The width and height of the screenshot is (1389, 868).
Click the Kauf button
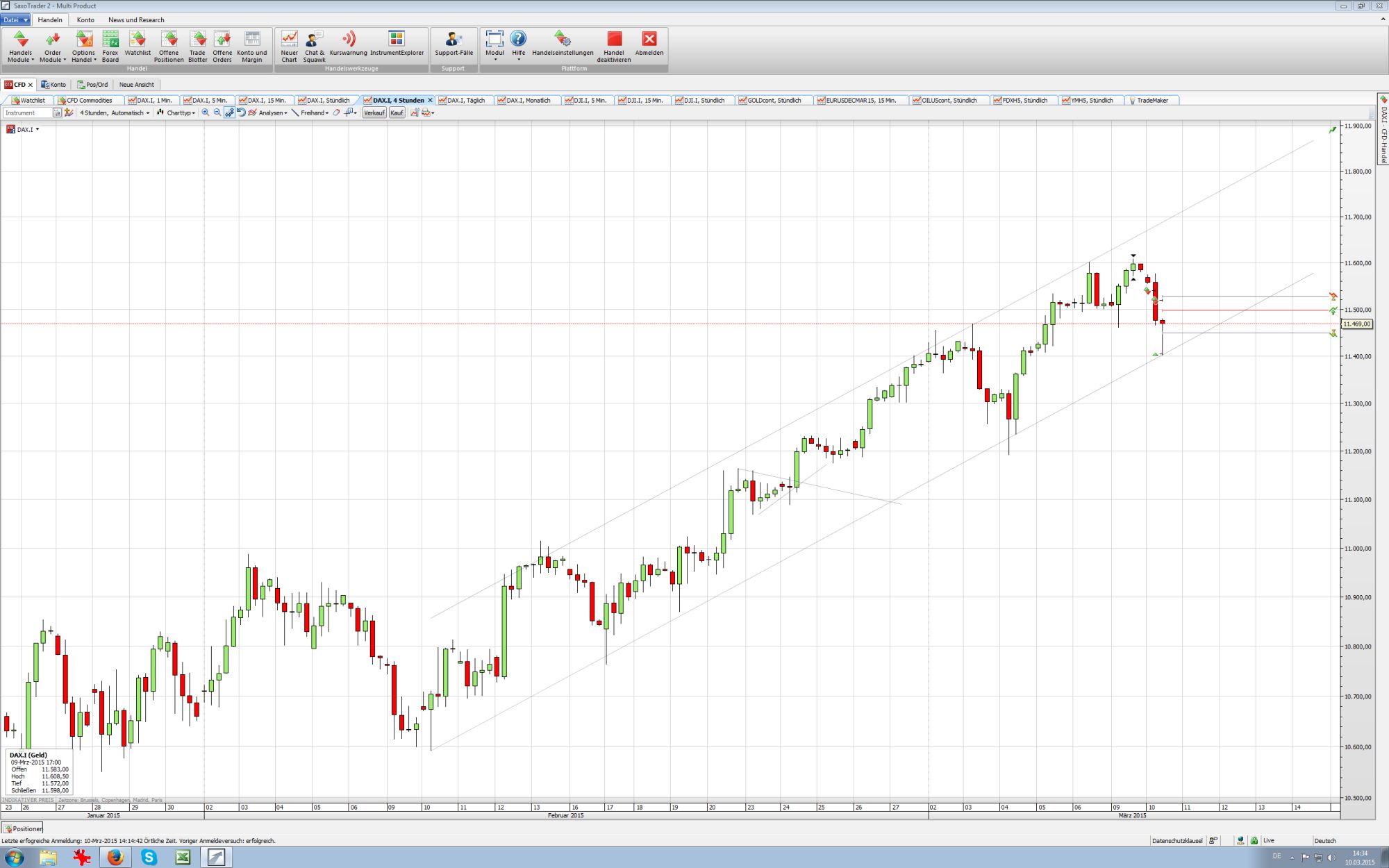(x=396, y=112)
